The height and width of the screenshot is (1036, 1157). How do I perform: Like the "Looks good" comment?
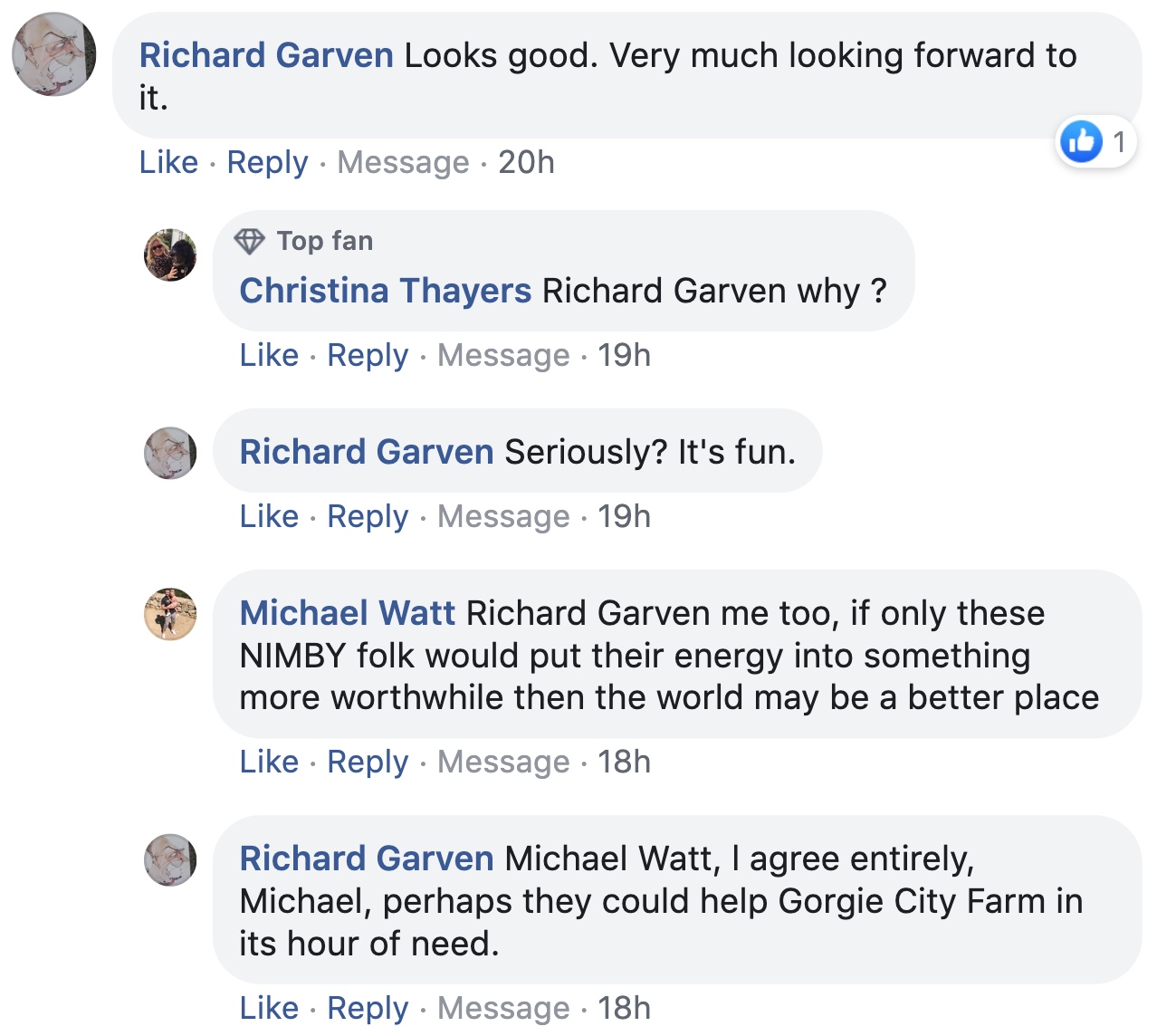pos(168,162)
